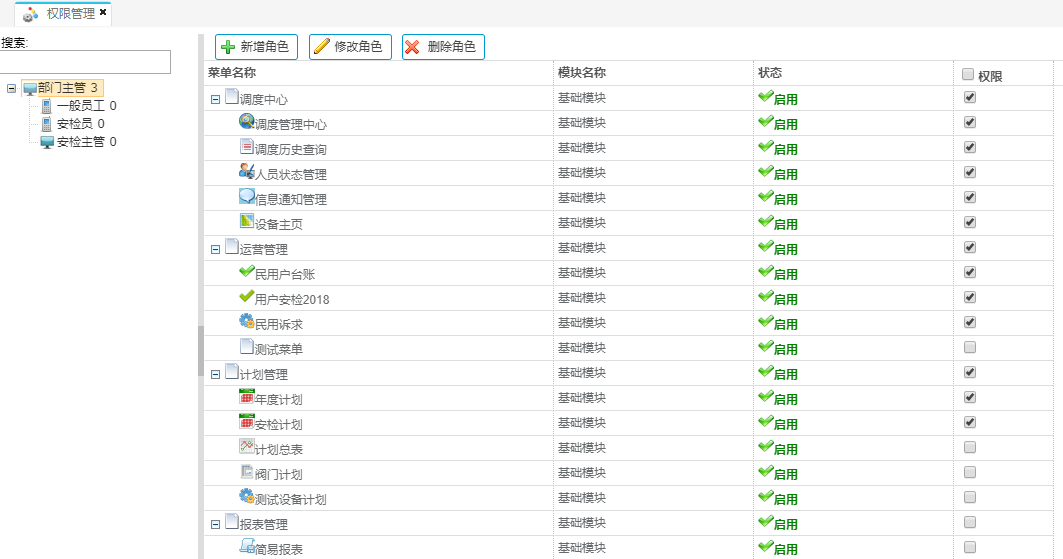Collapse the 部门主管 role tree node
1063x559 pixels.
(x=11, y=88)
